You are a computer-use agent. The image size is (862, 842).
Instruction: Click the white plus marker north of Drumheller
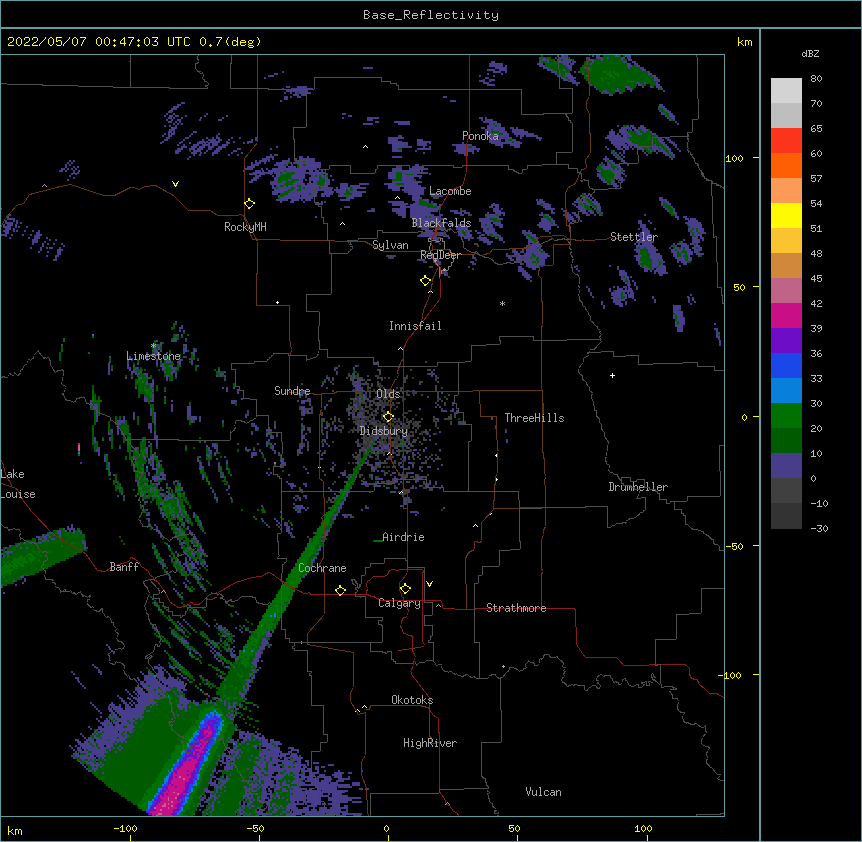(612, 375)
